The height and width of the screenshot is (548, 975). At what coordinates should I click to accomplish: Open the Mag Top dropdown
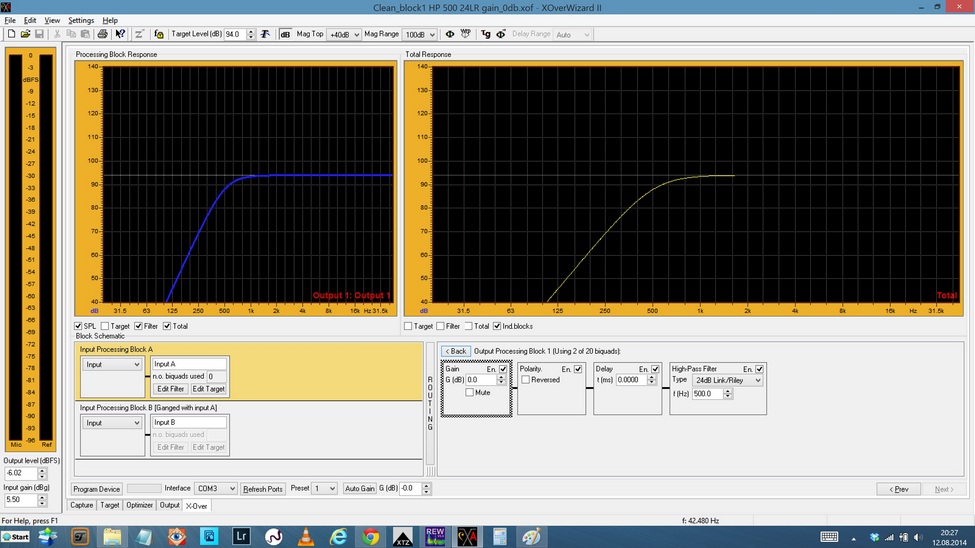point(344,34)
